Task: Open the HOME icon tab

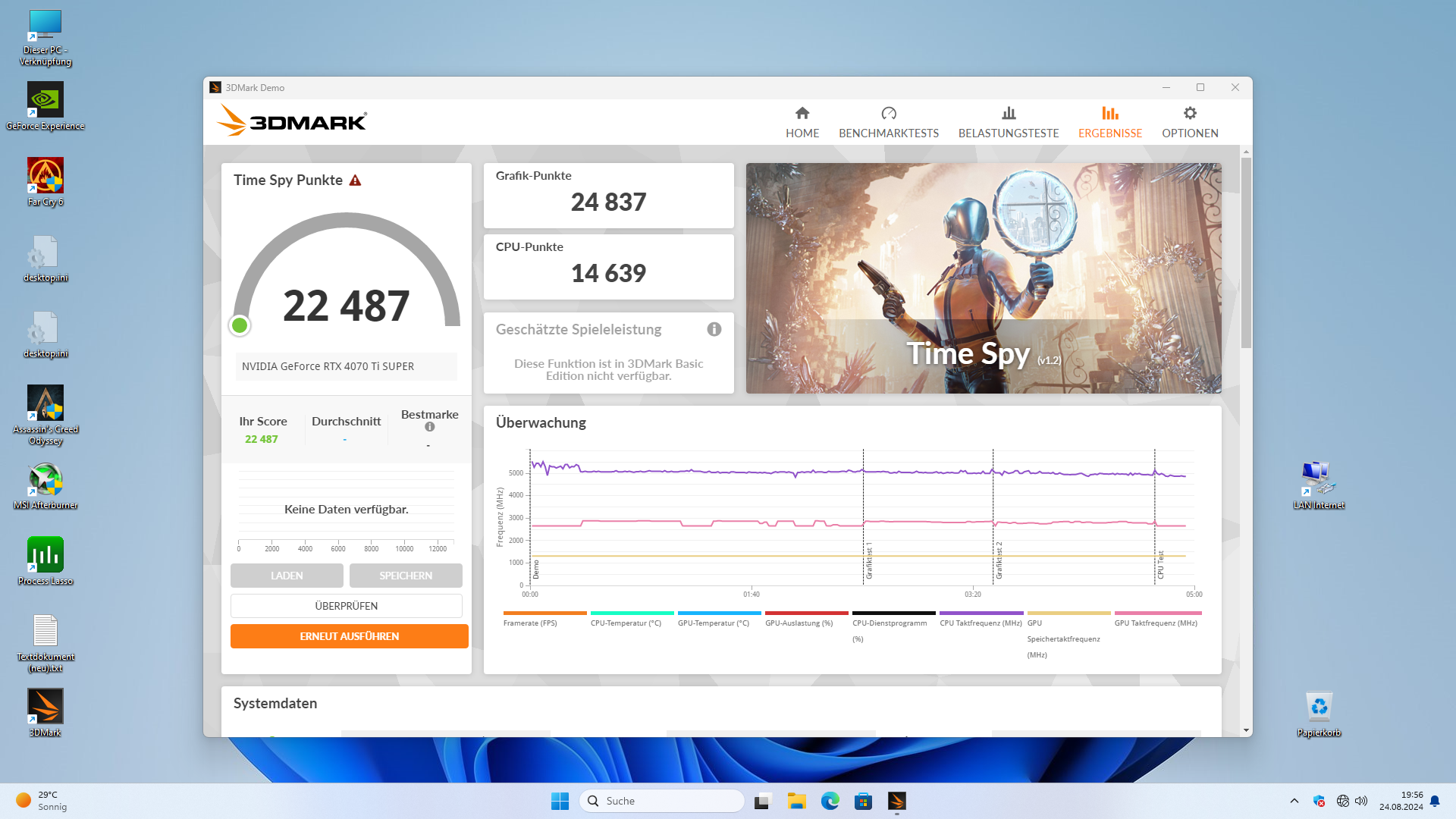Action: point(802,114)
